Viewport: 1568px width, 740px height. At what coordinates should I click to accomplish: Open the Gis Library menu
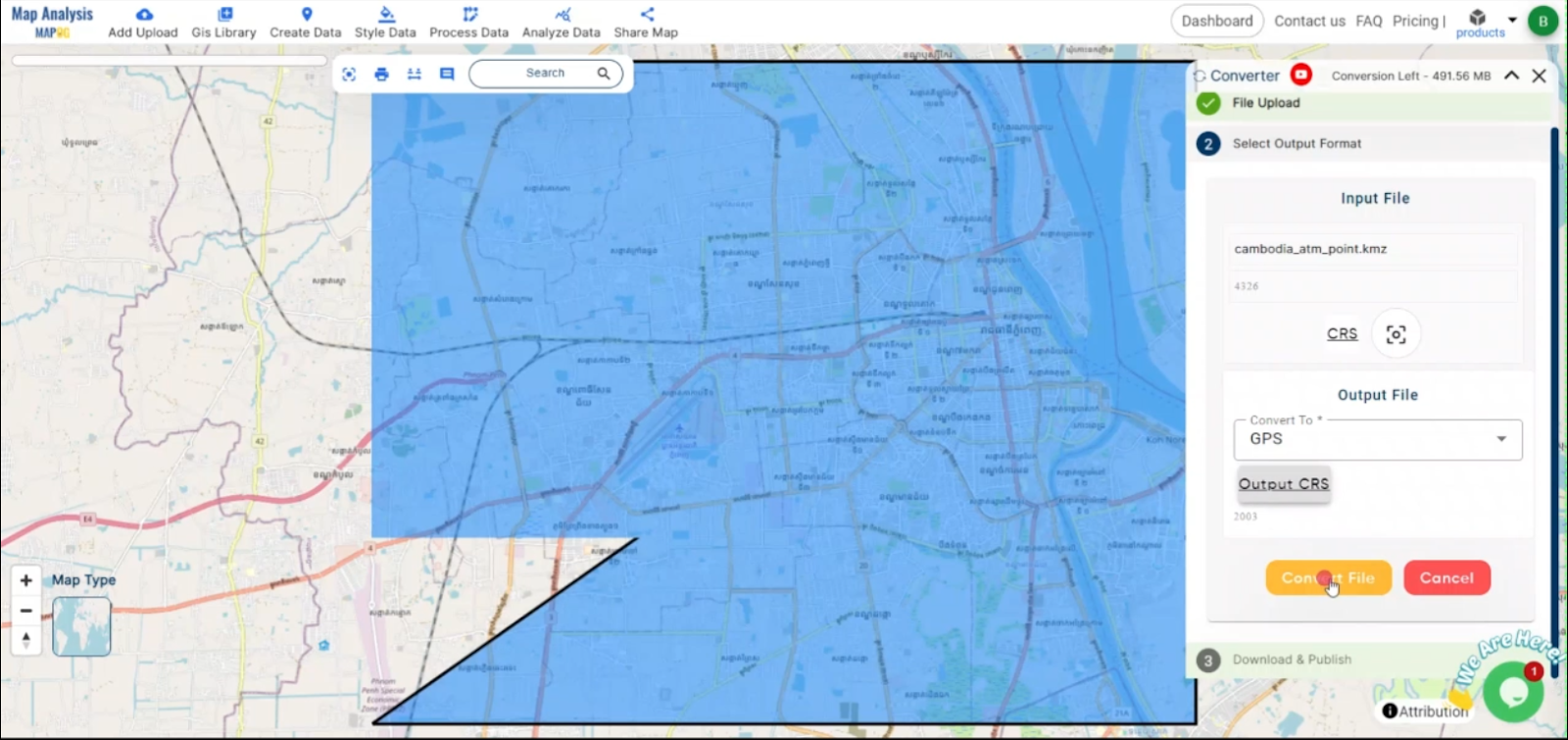(223, 23)
